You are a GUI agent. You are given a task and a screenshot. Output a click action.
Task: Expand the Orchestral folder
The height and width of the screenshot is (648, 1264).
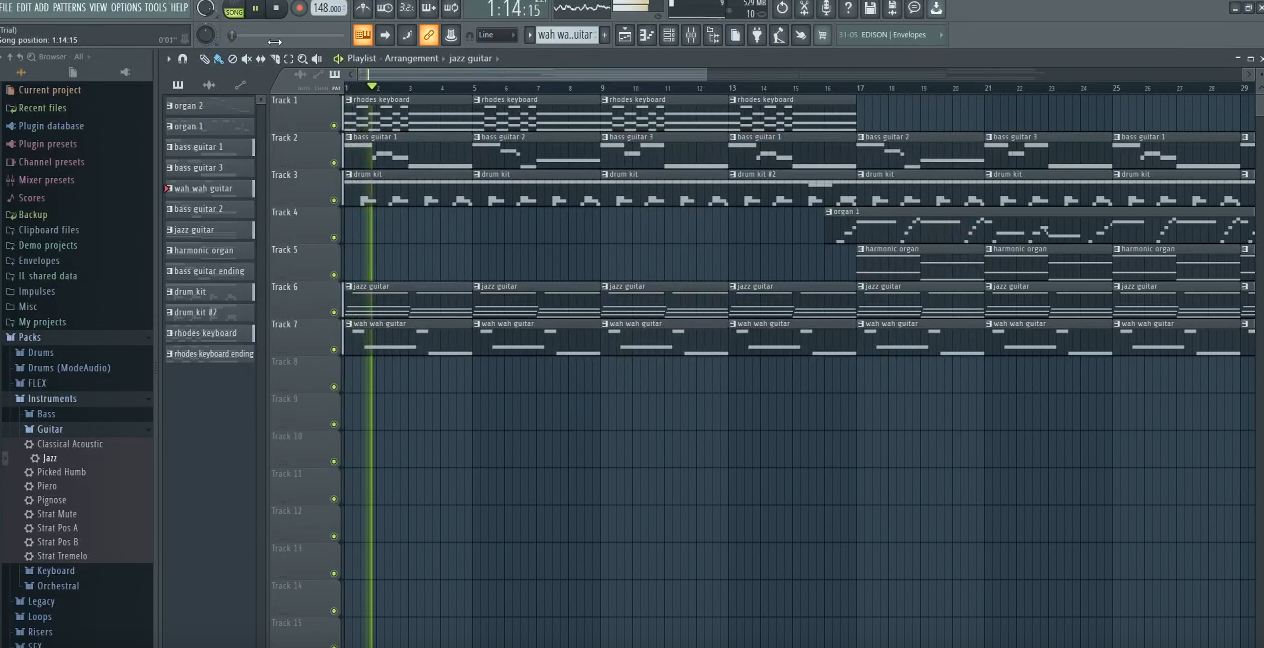[57, 586]
